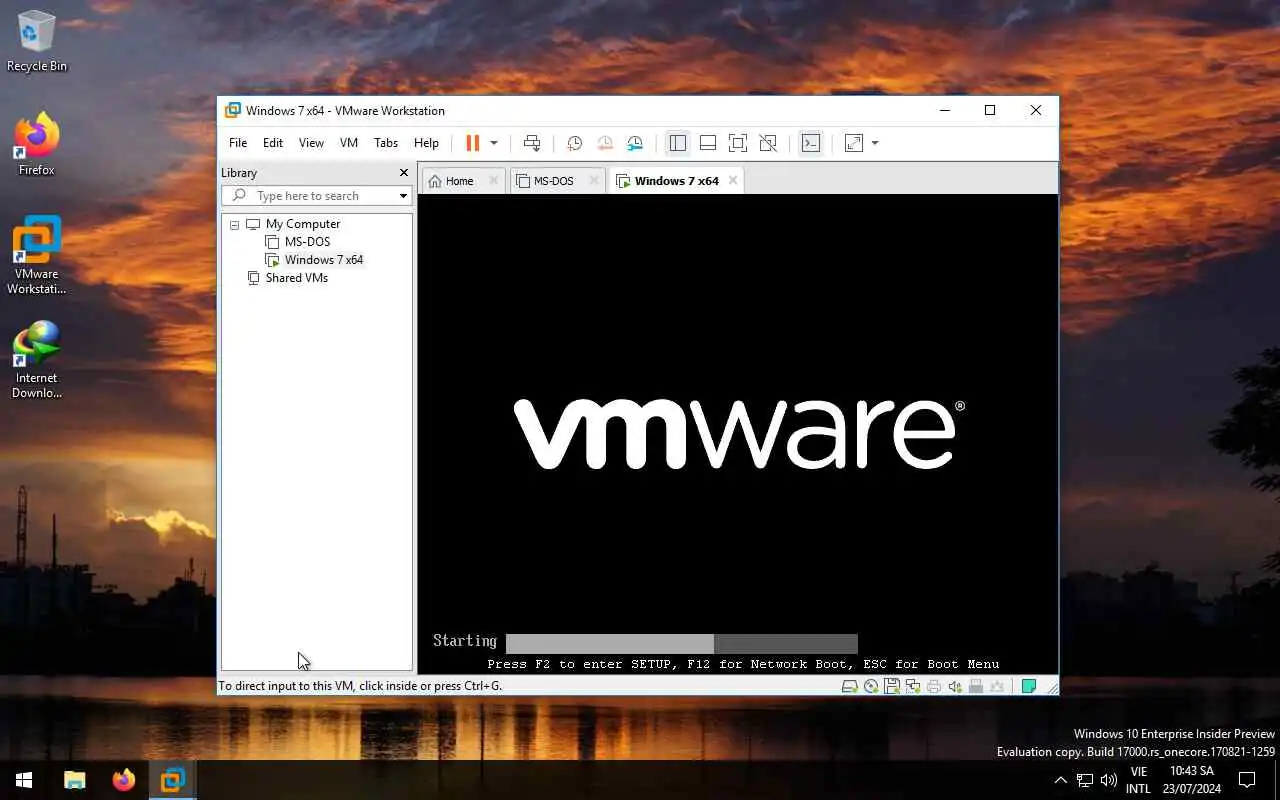Close the Library panel

click(404, 173)
